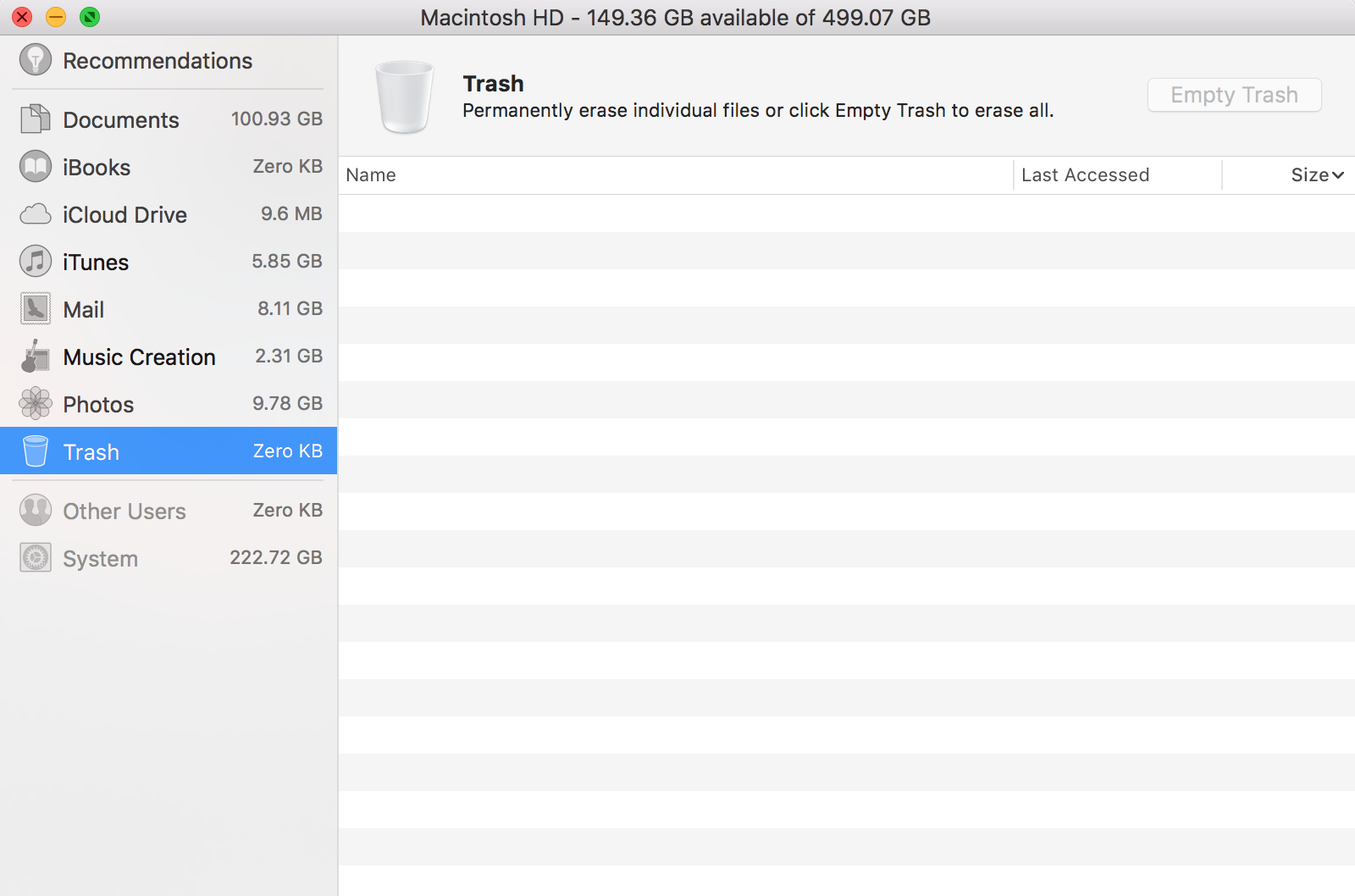Click the iTunes size 5.85 GB
This screenshot has height=896, width=1355.
click(287, 261)
